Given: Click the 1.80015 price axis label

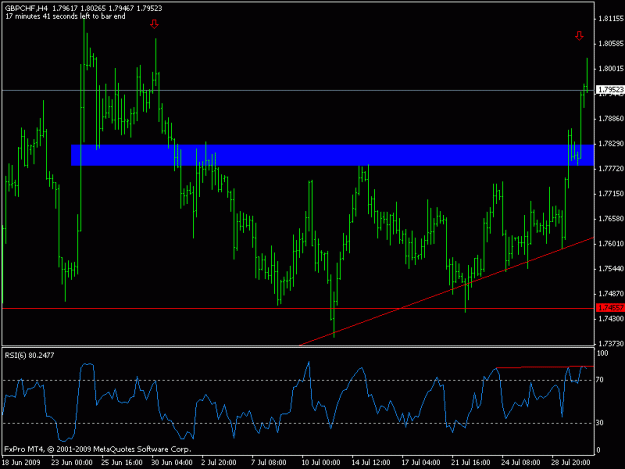Looking at the screenshot, I should (611, 69).
